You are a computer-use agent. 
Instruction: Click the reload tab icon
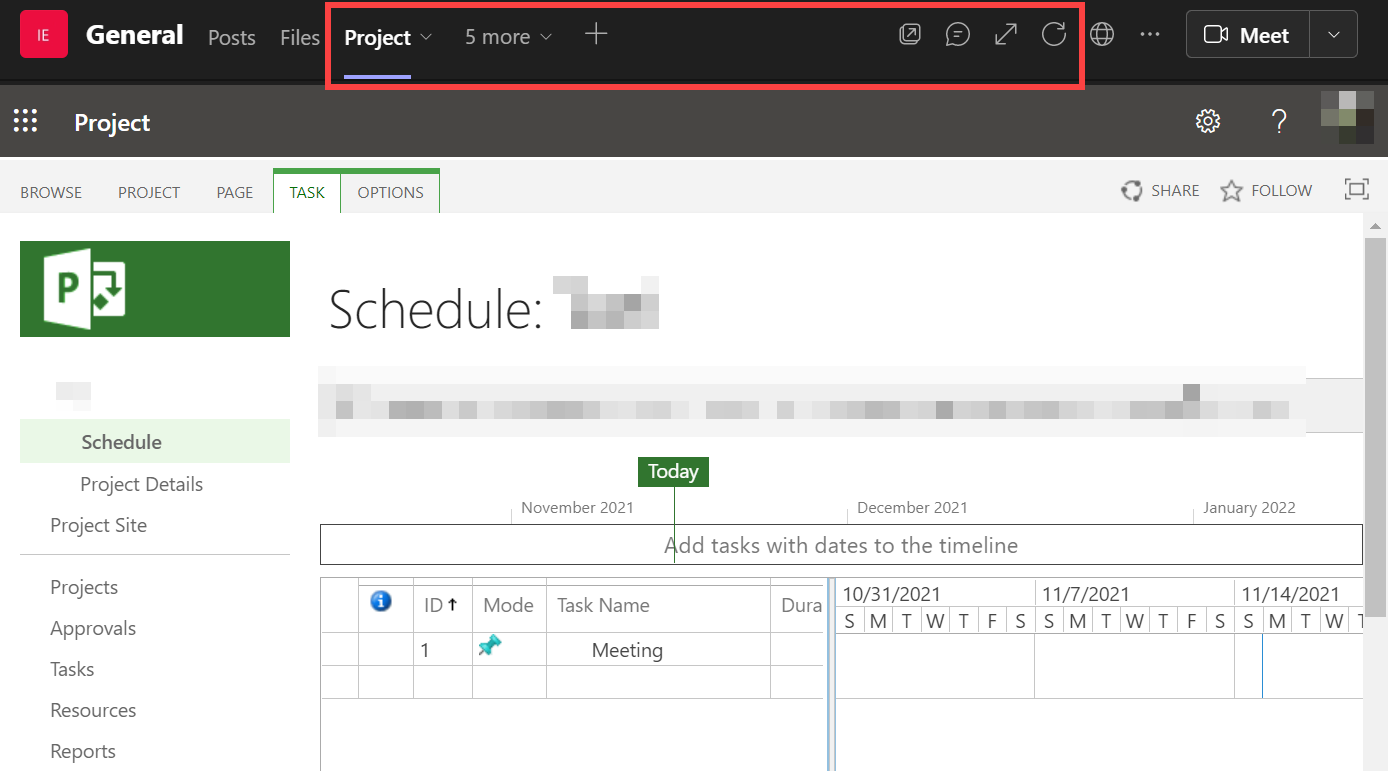pos(1053,35)
